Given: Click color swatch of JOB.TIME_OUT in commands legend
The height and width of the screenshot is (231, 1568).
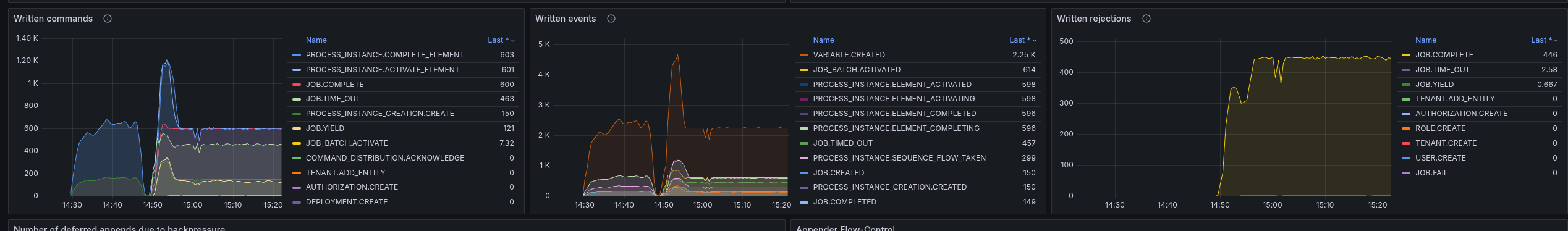Looking at the screenshot, I should 297,99.
